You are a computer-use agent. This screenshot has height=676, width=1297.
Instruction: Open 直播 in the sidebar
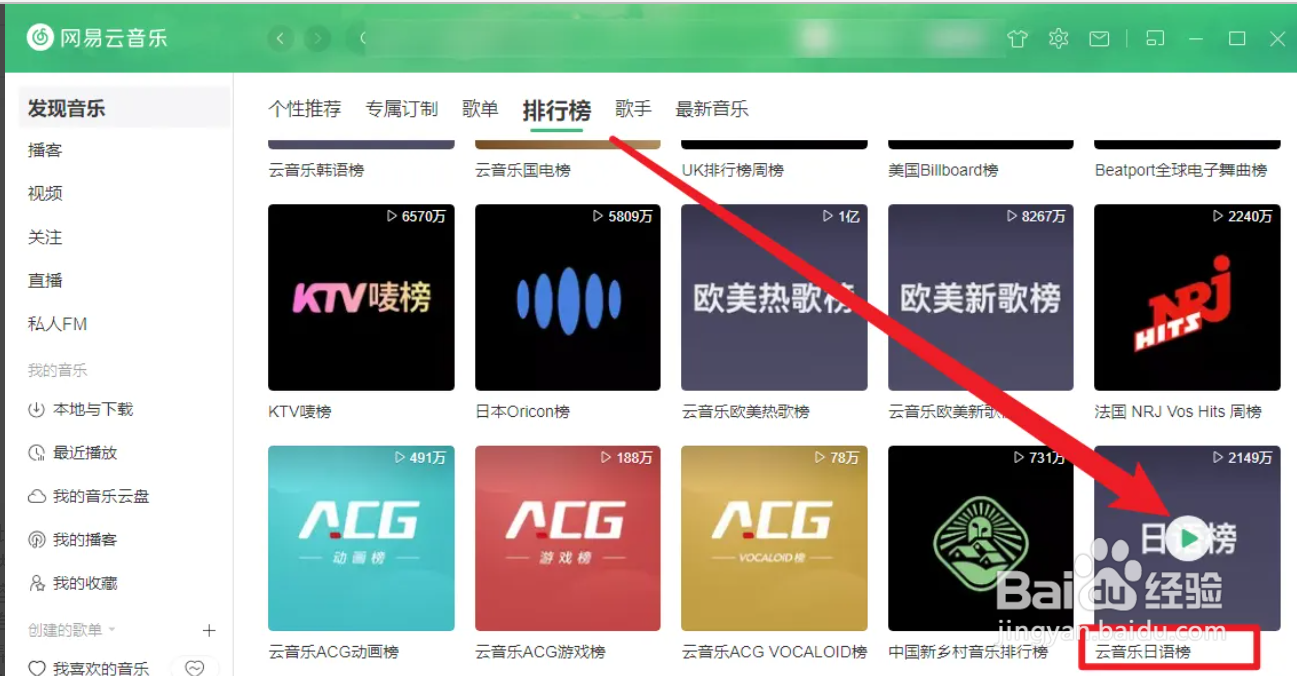point(45,280)
